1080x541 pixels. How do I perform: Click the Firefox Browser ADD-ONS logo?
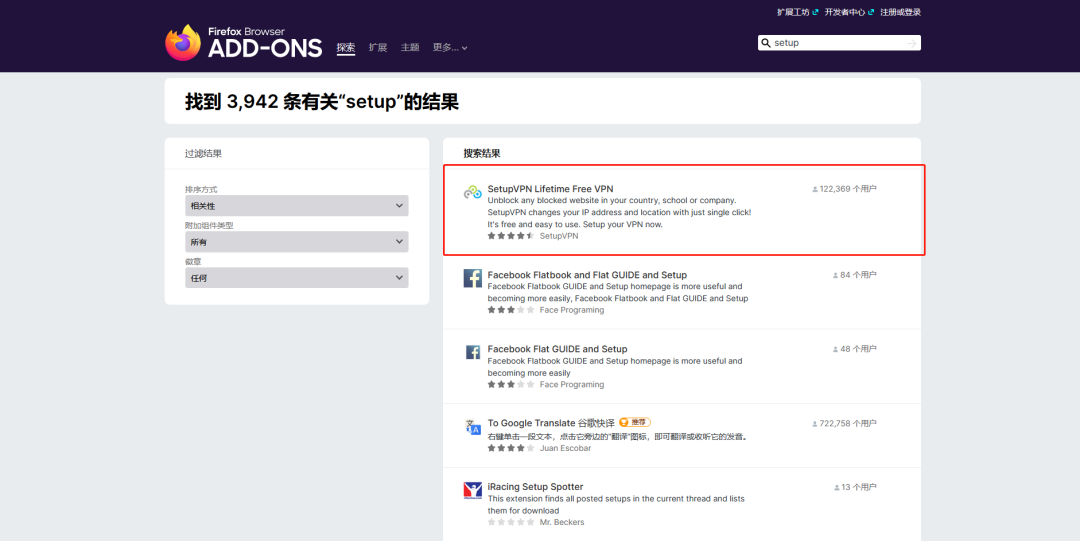click(x=243, y=42)
